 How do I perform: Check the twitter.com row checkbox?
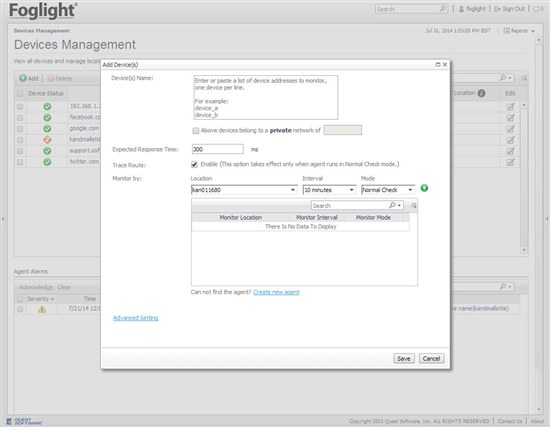(x=20, y=162)
